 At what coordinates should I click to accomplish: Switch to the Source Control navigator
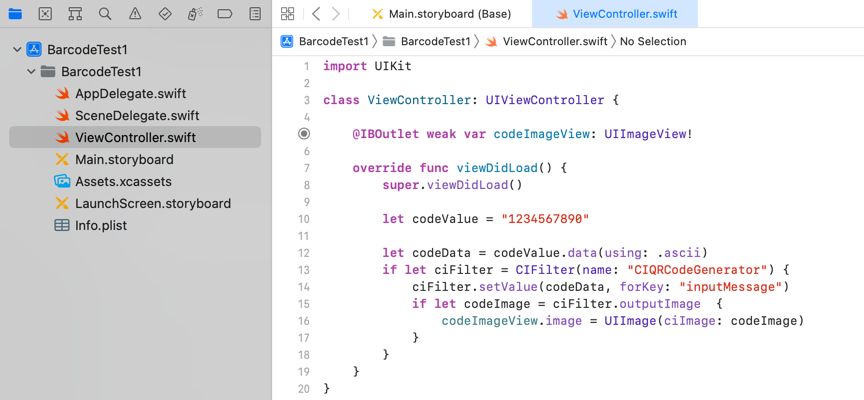(45, 14)
